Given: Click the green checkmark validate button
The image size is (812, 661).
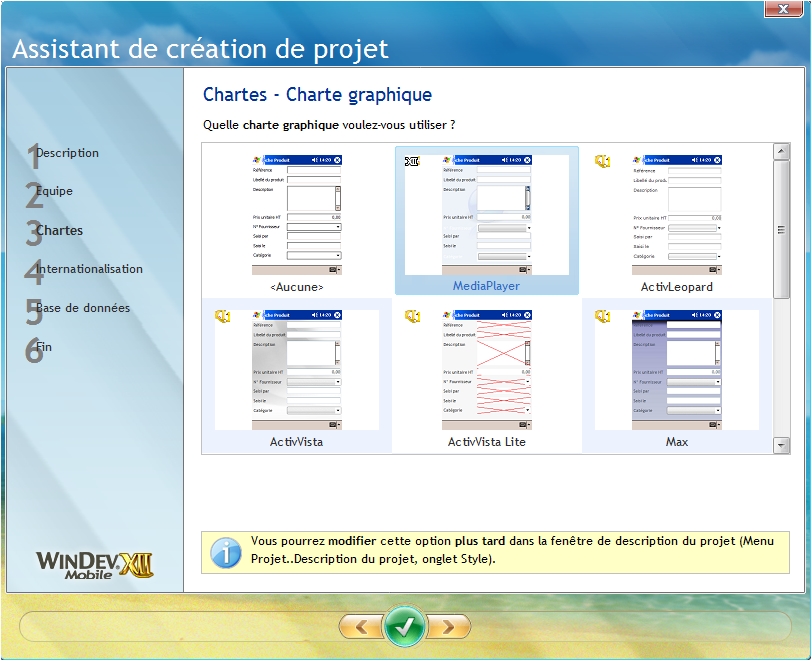Looking at the screenshot, I should click(404, 626).
